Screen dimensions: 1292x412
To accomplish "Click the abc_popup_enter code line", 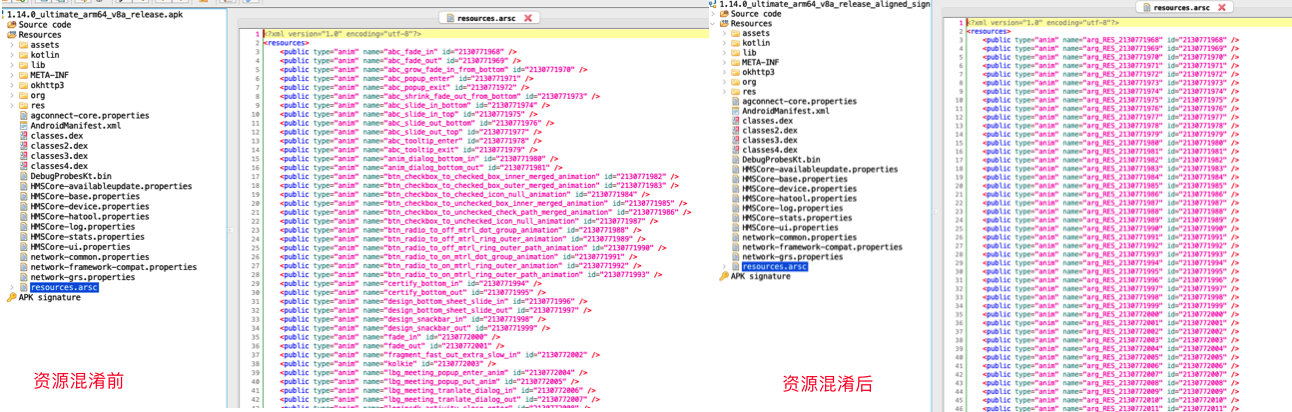I will click(x=407, y=78).
